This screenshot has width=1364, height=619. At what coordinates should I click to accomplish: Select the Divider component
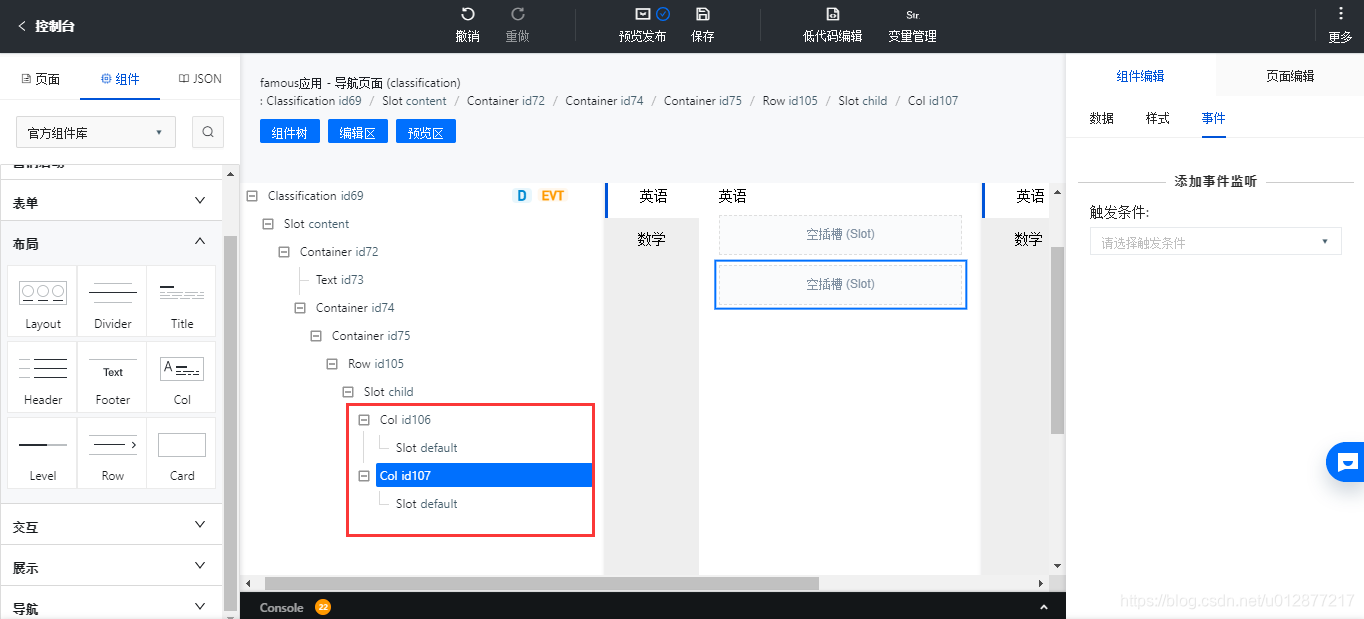(112, 300)
